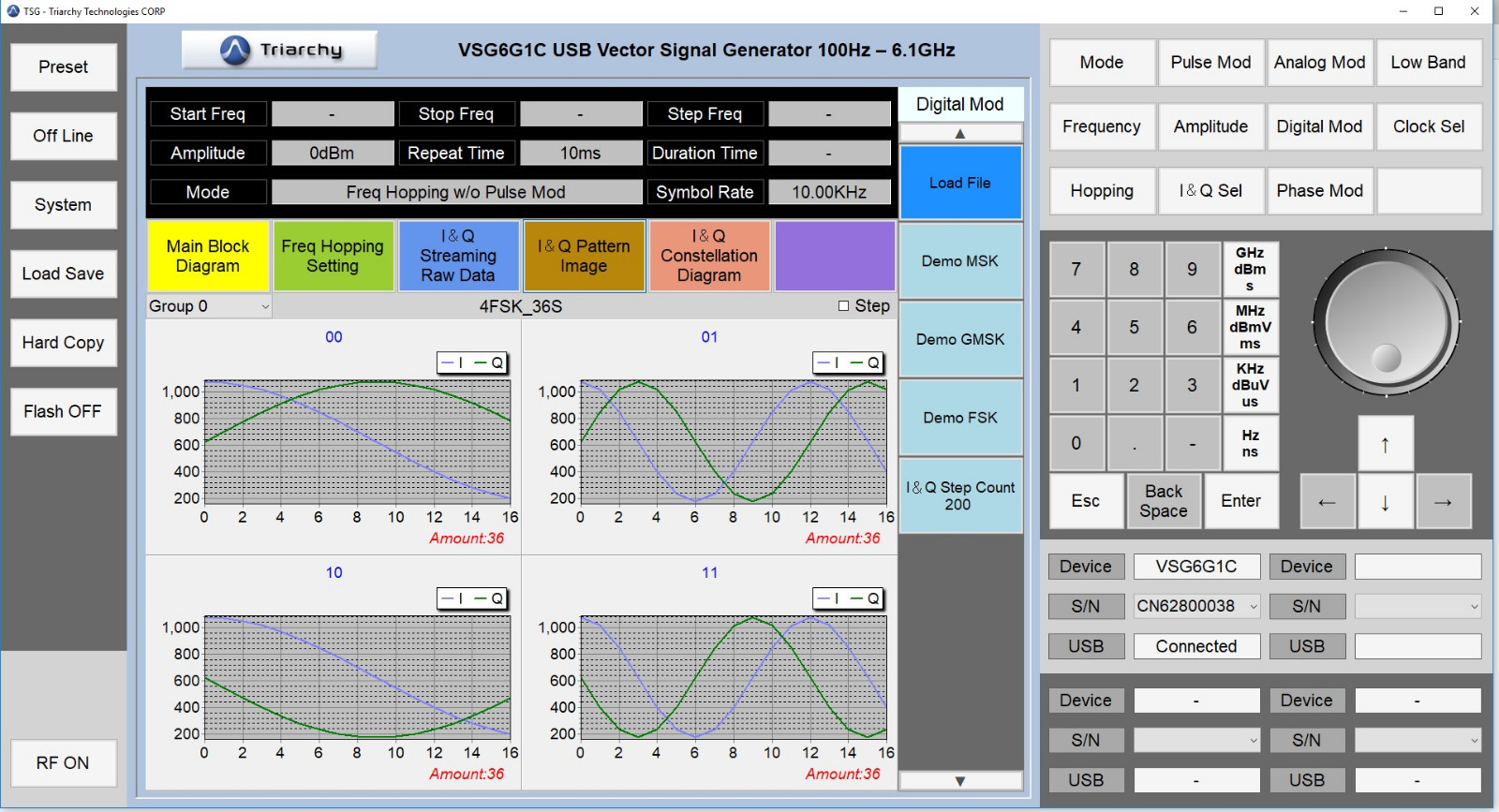Click keypad digit 0

point(1076,443)
